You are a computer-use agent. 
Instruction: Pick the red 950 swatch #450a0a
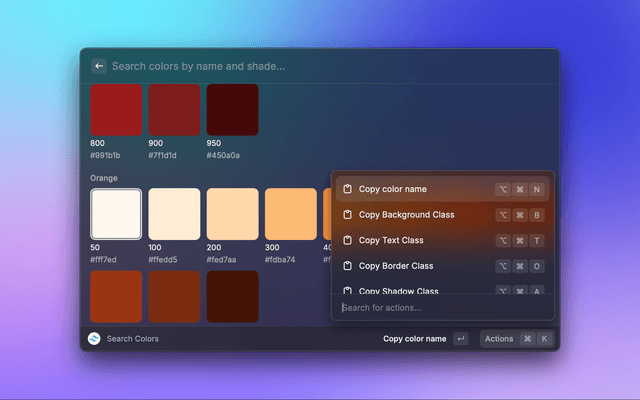pyautogui.click(x=232, y=109)
